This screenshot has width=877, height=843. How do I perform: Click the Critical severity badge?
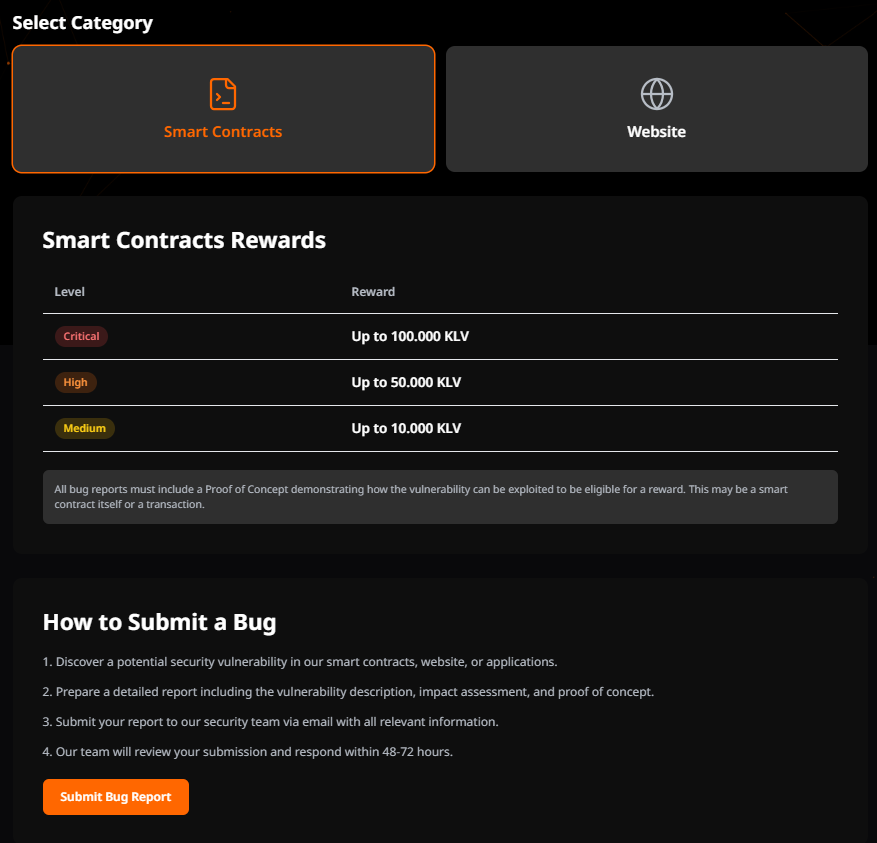[81, 336]
